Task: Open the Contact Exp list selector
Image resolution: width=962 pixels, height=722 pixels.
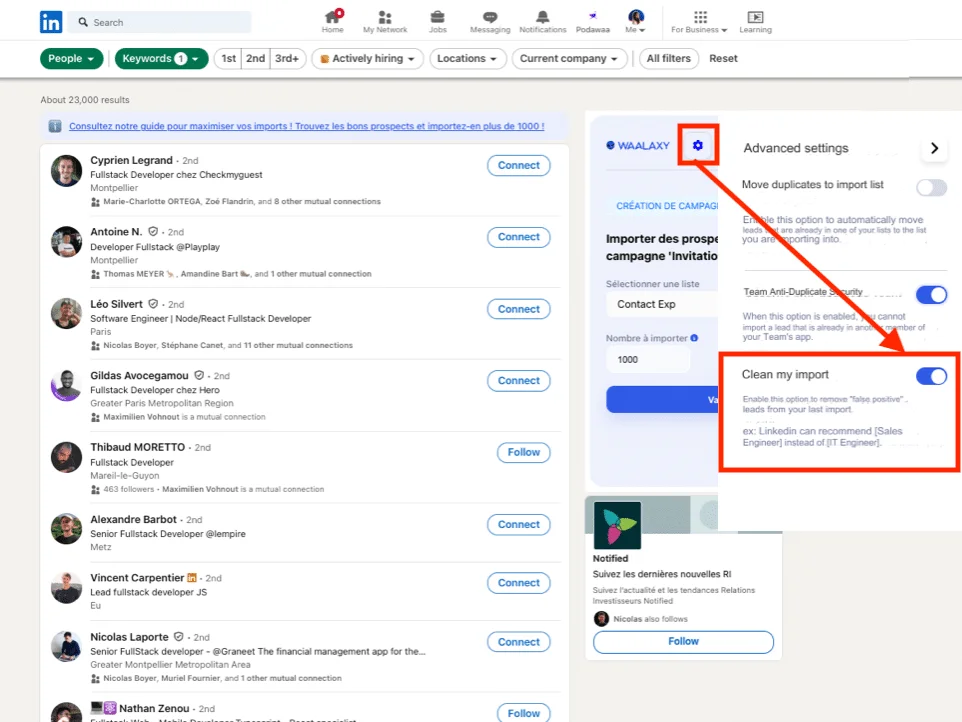Action: (663, 304)
